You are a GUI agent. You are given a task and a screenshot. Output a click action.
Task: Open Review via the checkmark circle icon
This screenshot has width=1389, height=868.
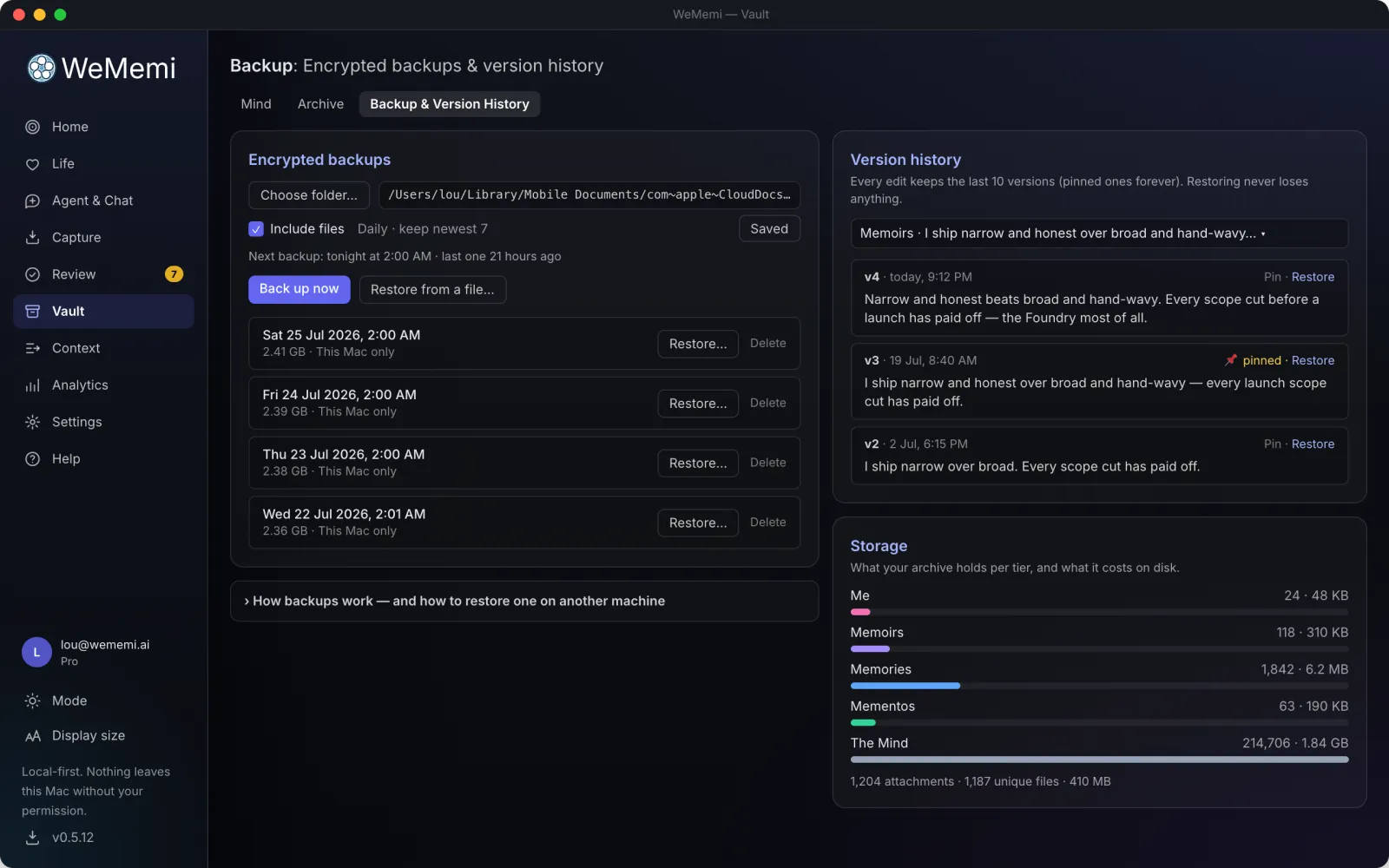click(33, 274)
